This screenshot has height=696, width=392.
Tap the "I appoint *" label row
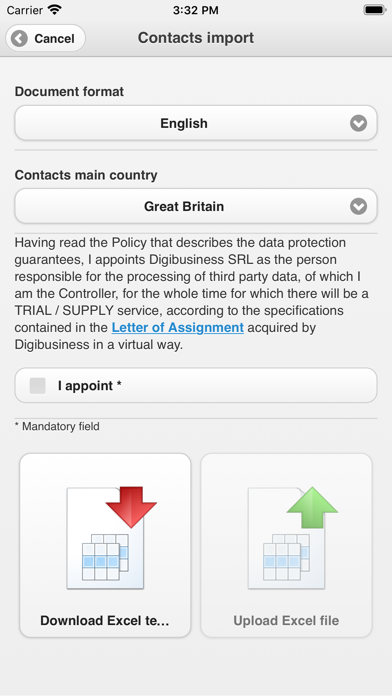tap(196, 385)
